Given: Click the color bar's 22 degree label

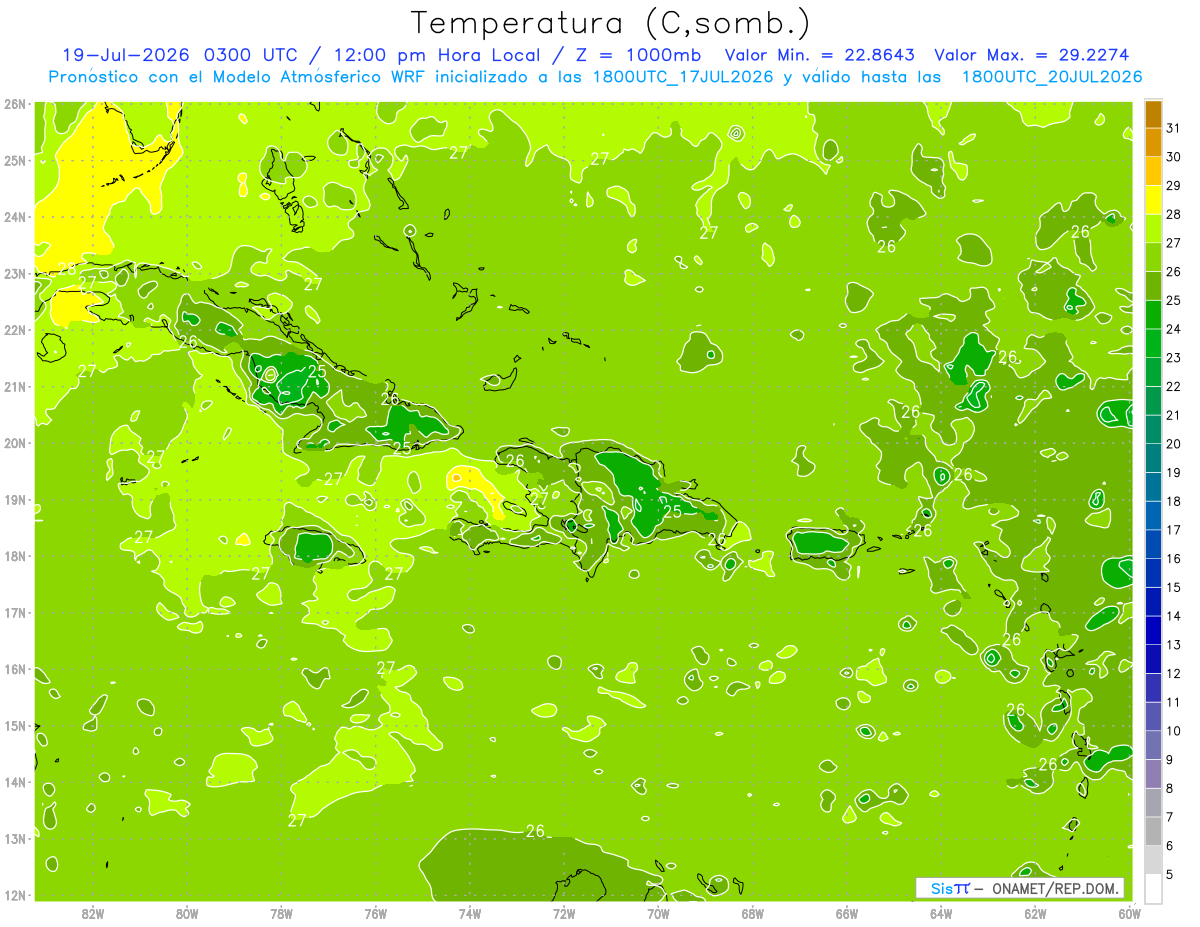Looking at the screenshot, I should click(x=1173, y=386).
